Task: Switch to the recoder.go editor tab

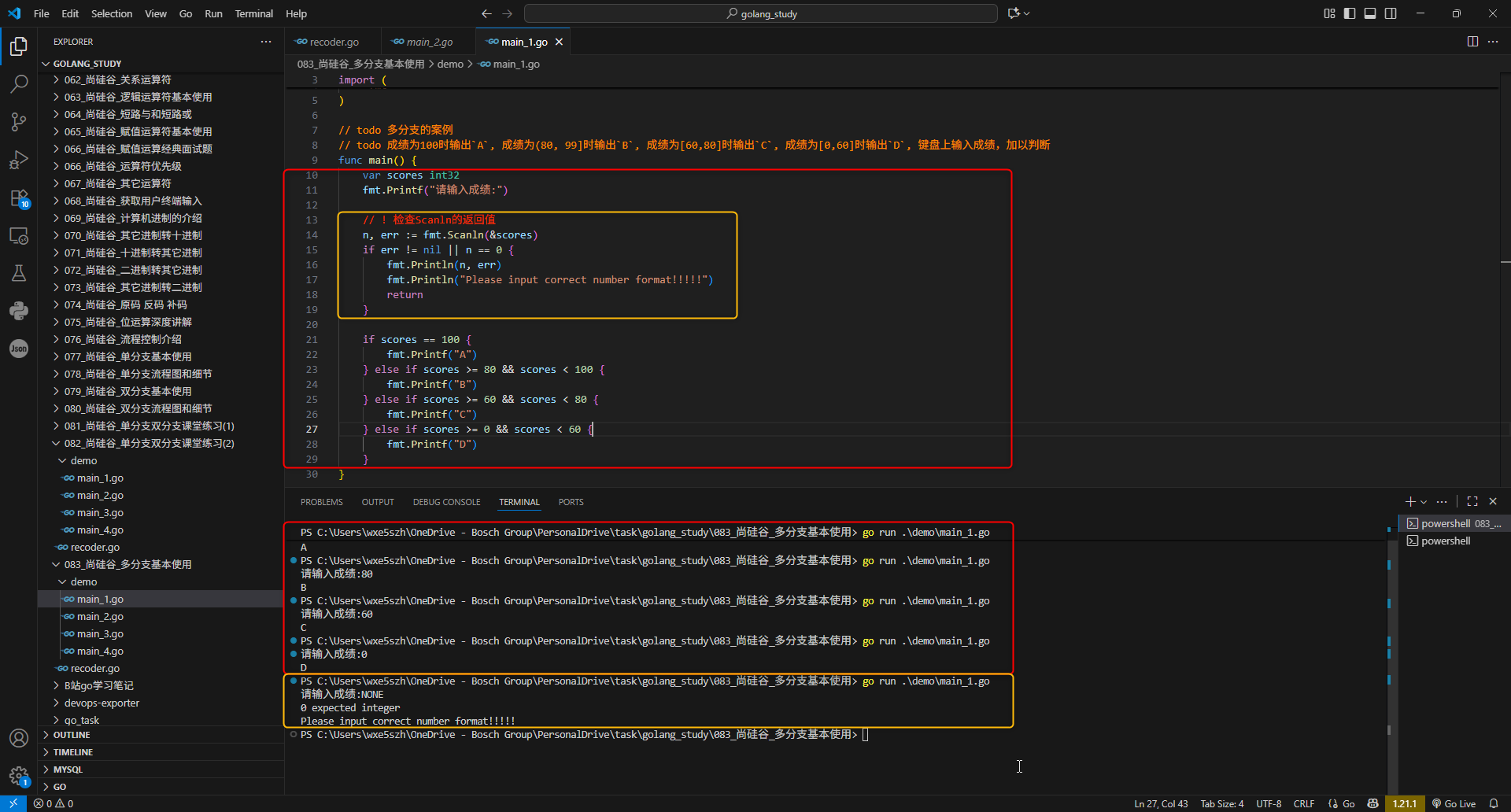Action: (334, 42)
